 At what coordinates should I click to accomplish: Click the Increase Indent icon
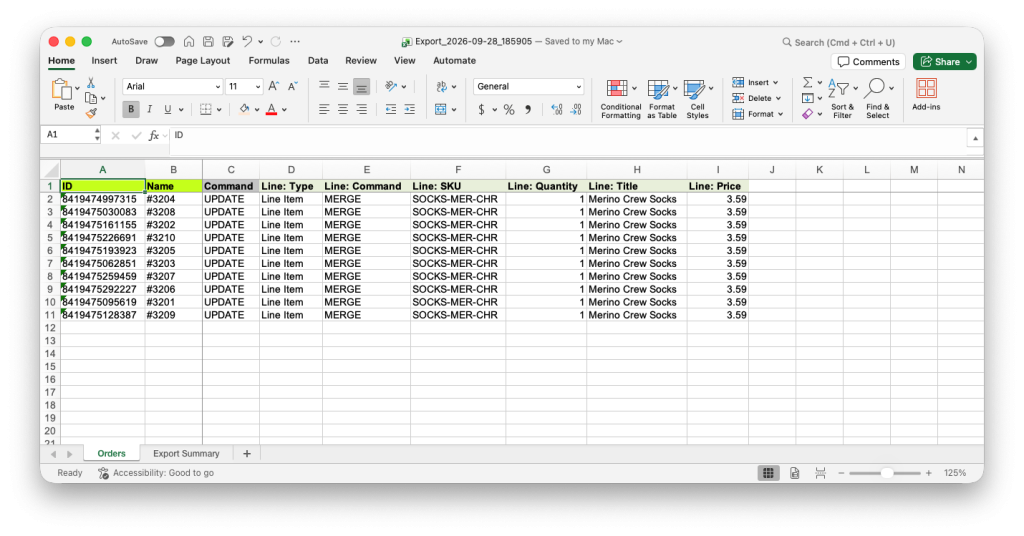pyautogui.click(x=409, y=110)
